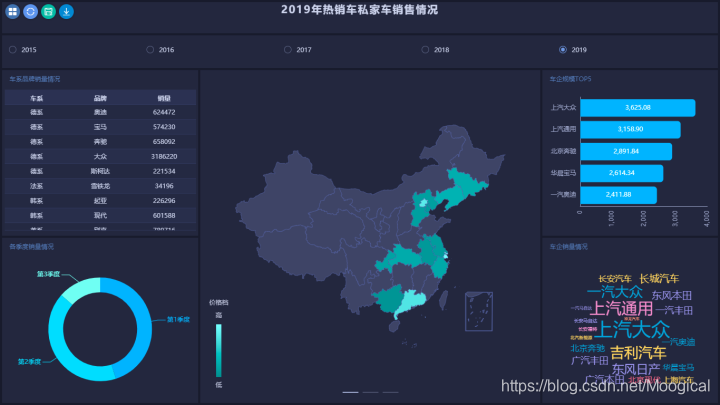Select the 2017 year radio button
Image resolution: width=720 pixels, height=405 pixels.
[287, 50]
